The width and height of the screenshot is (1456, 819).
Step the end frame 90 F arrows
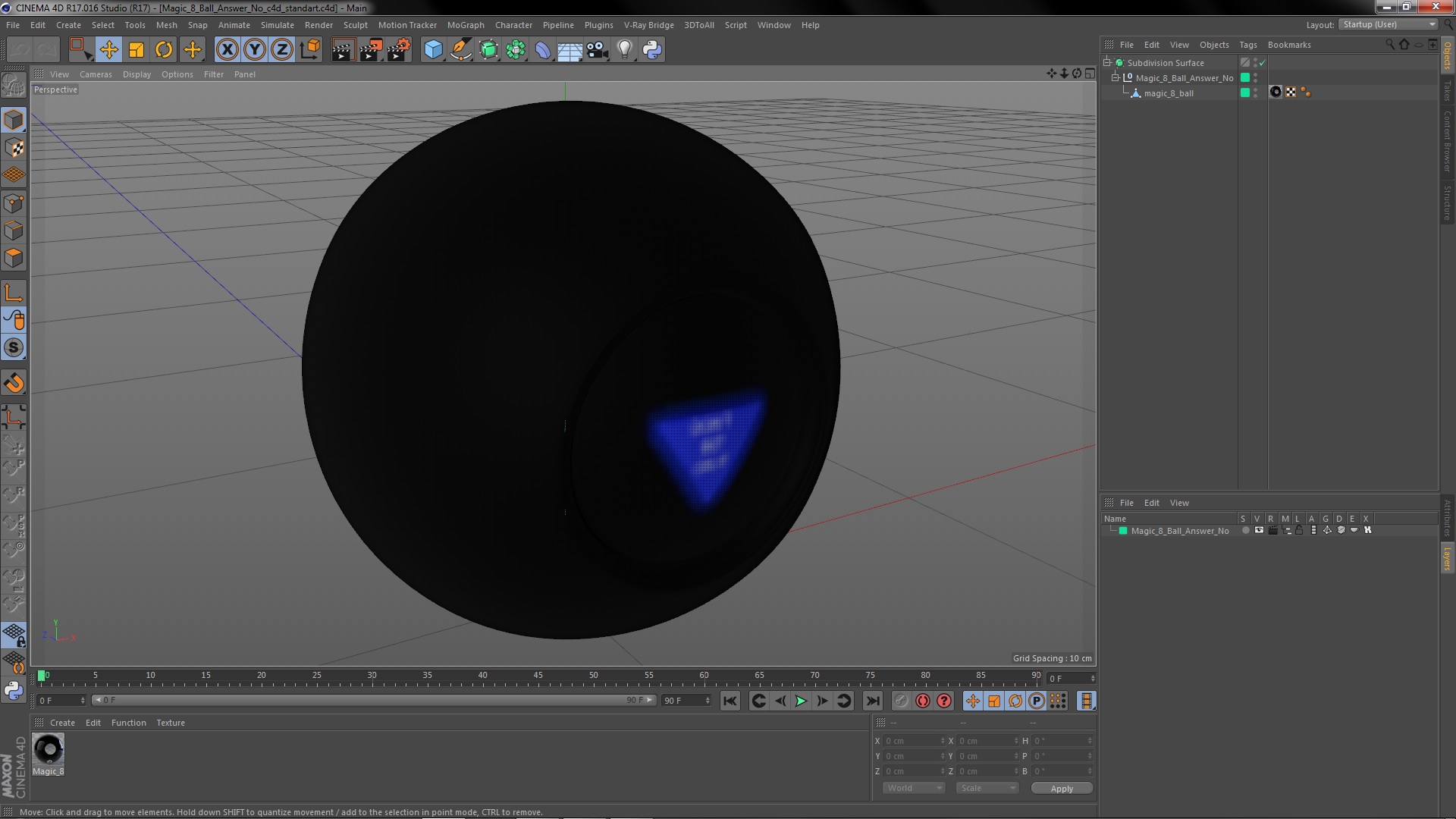pos(708,701)
